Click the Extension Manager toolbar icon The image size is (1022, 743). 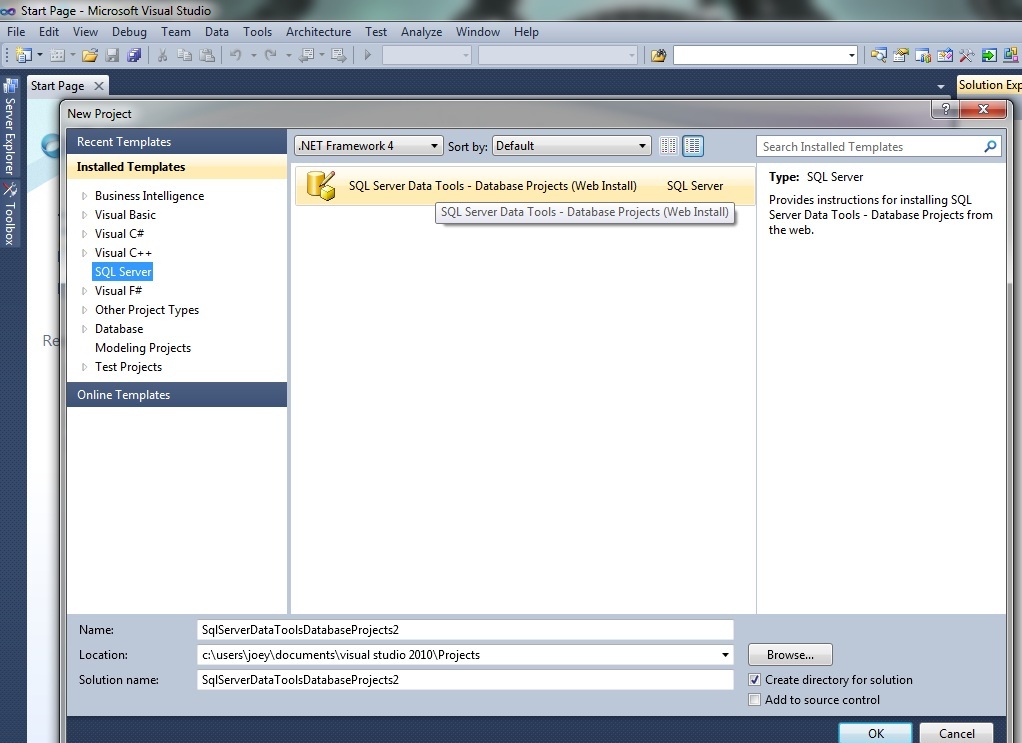pyautogui.click(x=1011, y=55)
